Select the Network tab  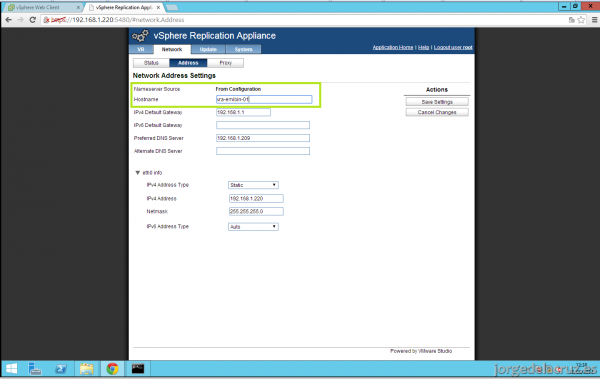coord(172,49)
